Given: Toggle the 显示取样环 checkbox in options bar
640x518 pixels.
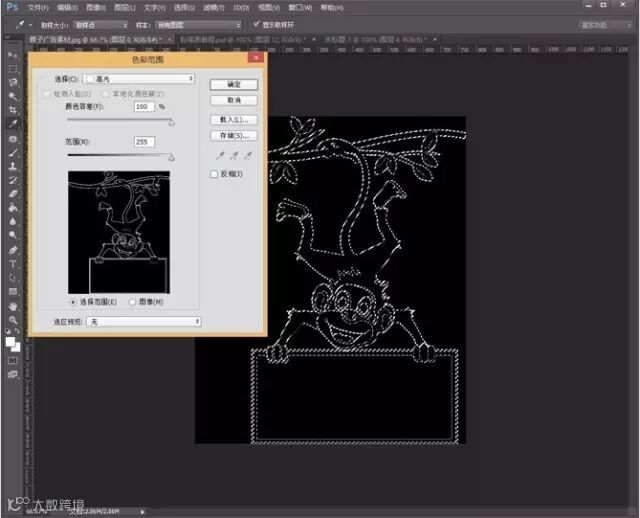Looking at the screenshot, I should tap(256, 24).
